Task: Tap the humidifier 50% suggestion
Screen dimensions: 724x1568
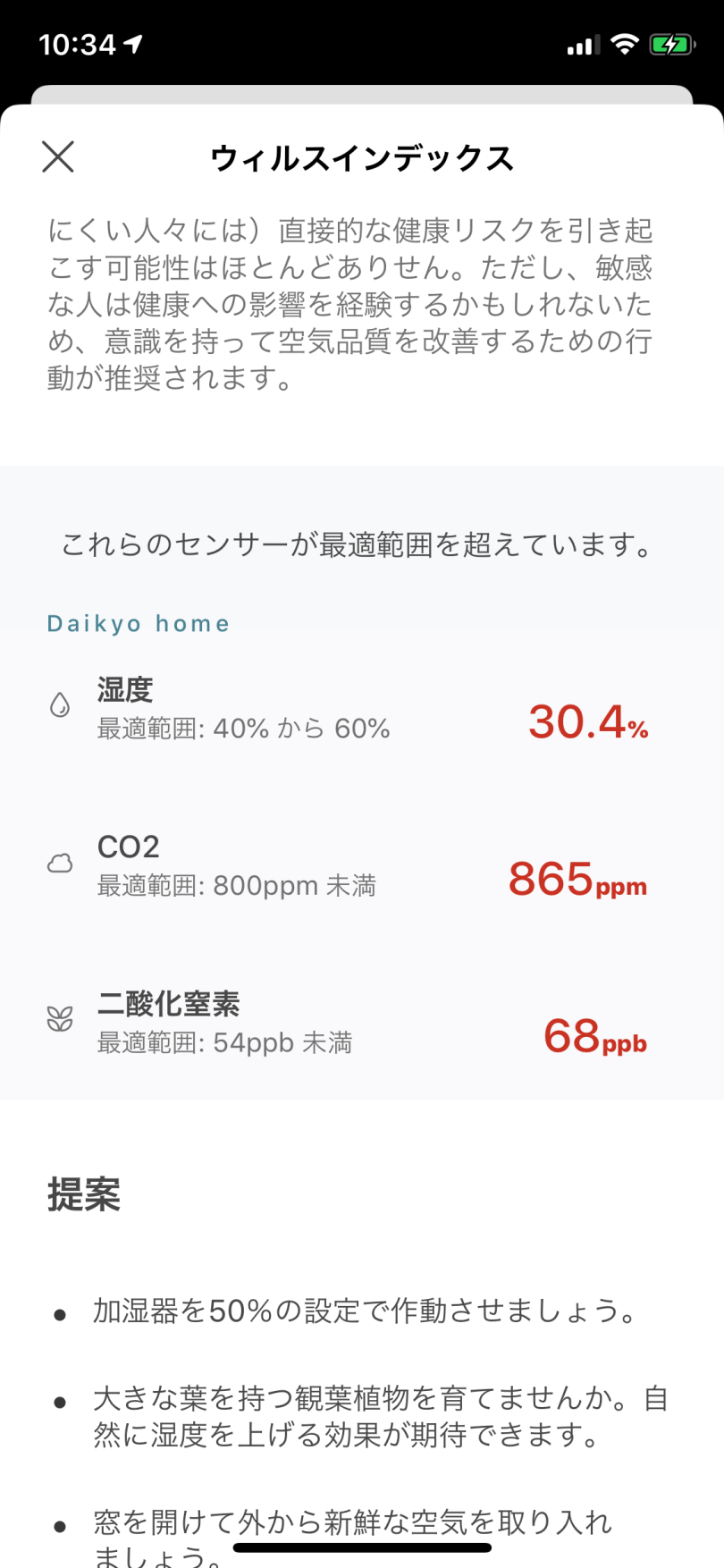Action: pyautogui.click(x=366, y=1311)
